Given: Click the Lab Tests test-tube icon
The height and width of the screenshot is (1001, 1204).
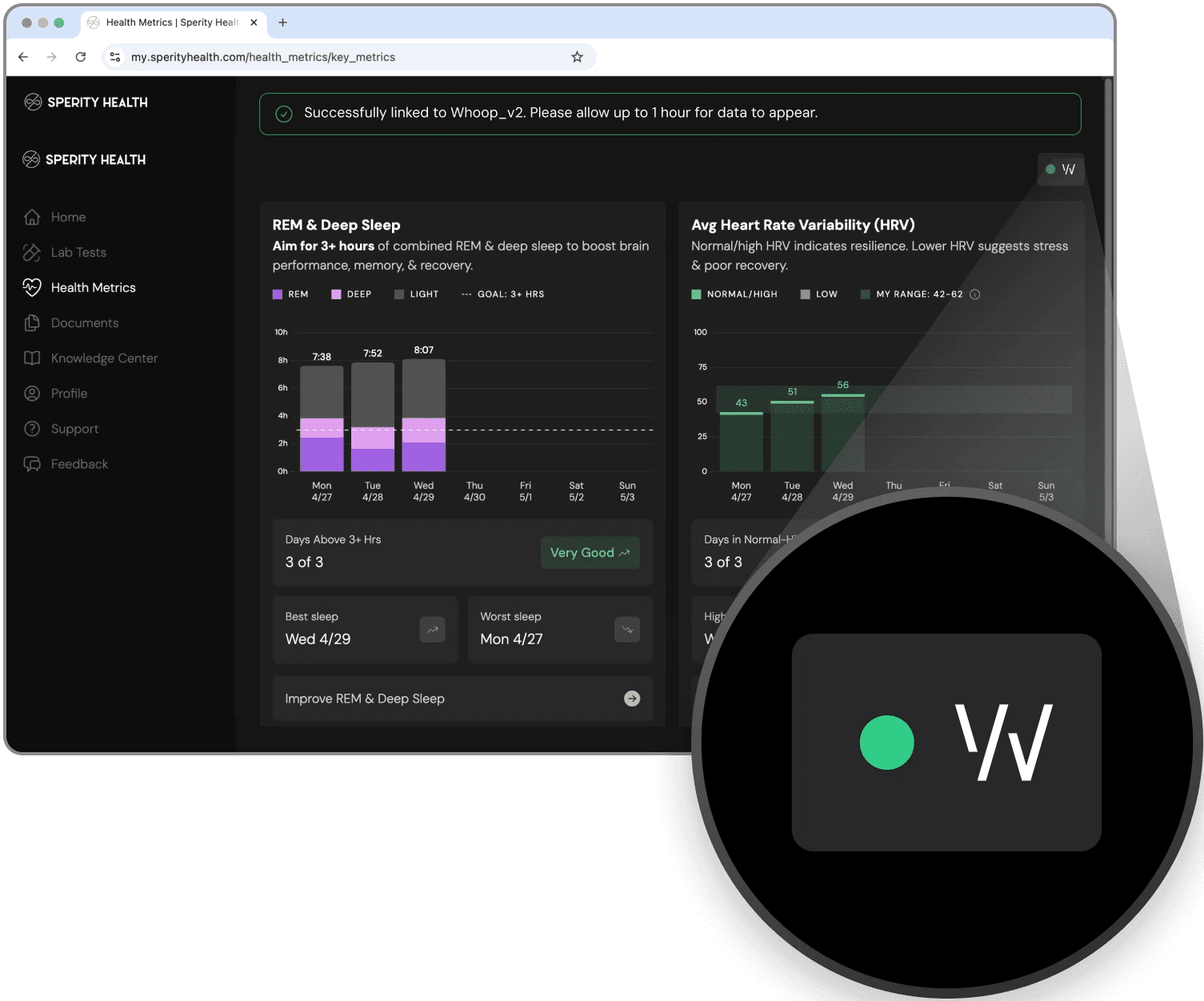Looking at the screenshot, I should (32, 252).
